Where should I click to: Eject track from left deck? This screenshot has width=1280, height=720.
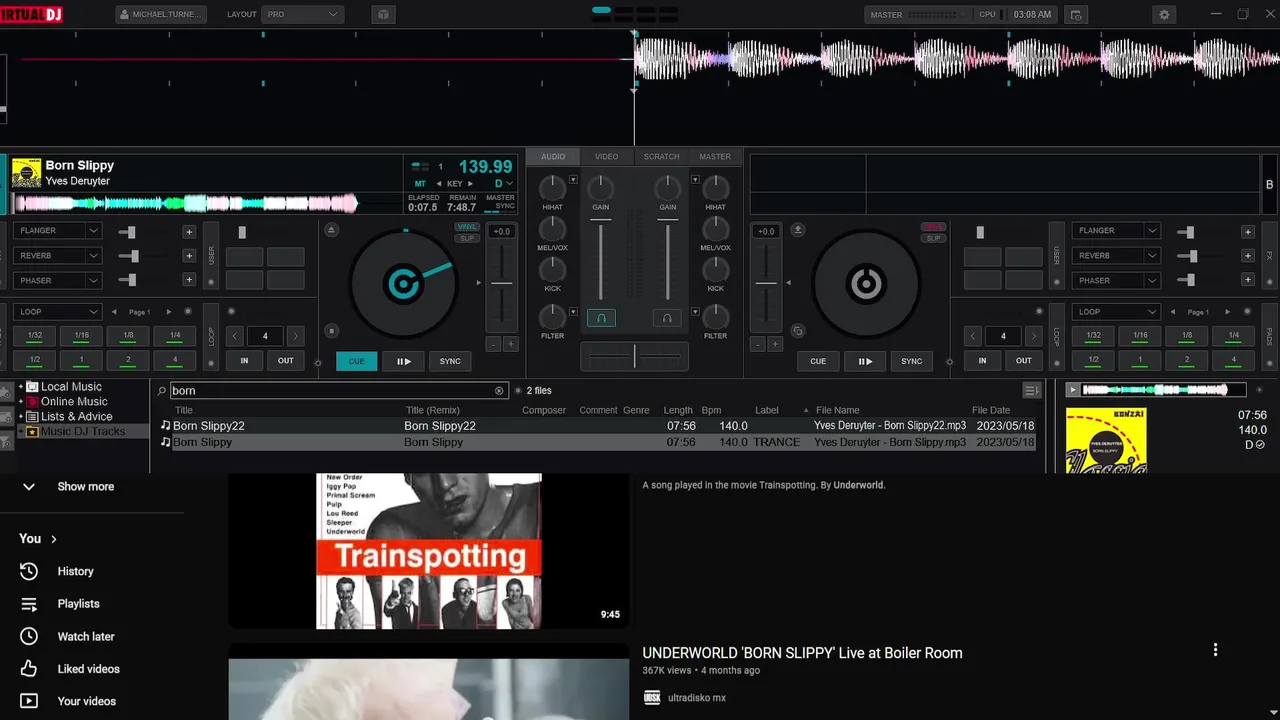pyautogui.click(x=332, y=230)
